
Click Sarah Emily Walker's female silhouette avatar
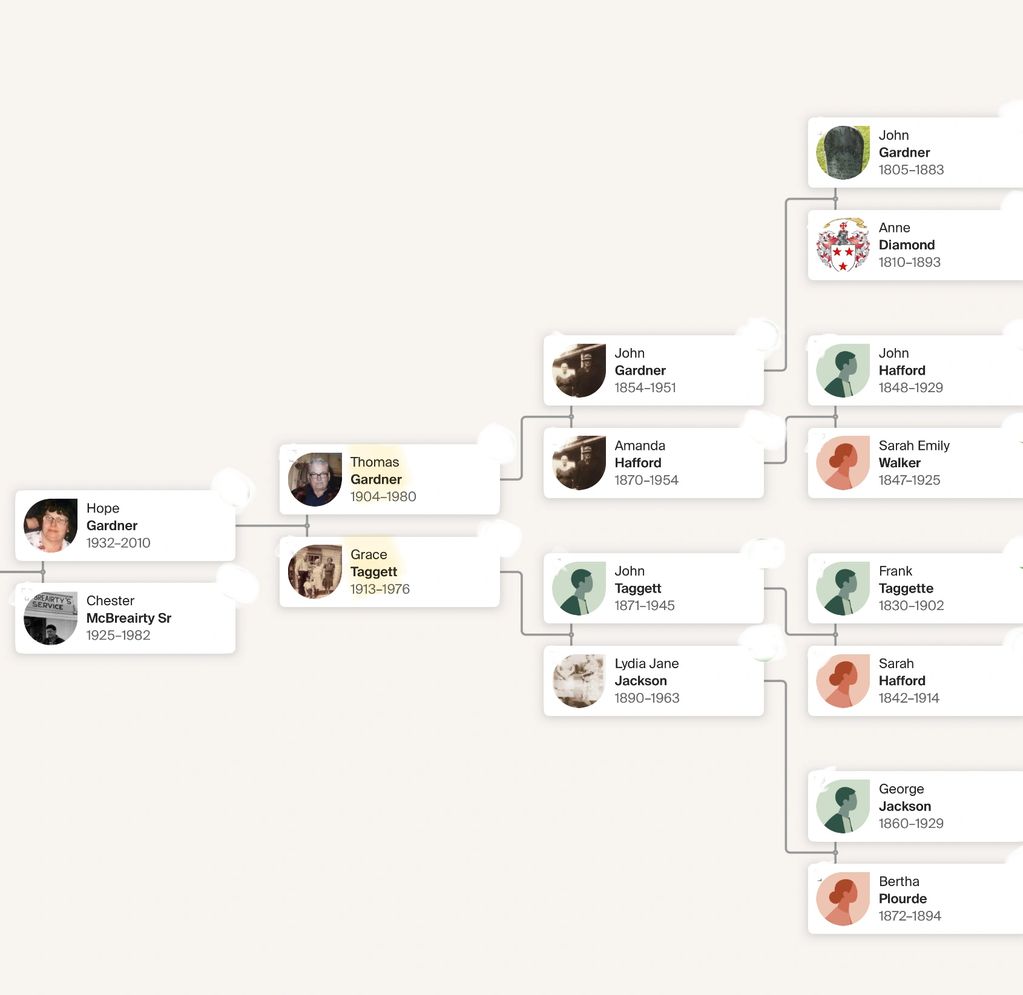842,463
